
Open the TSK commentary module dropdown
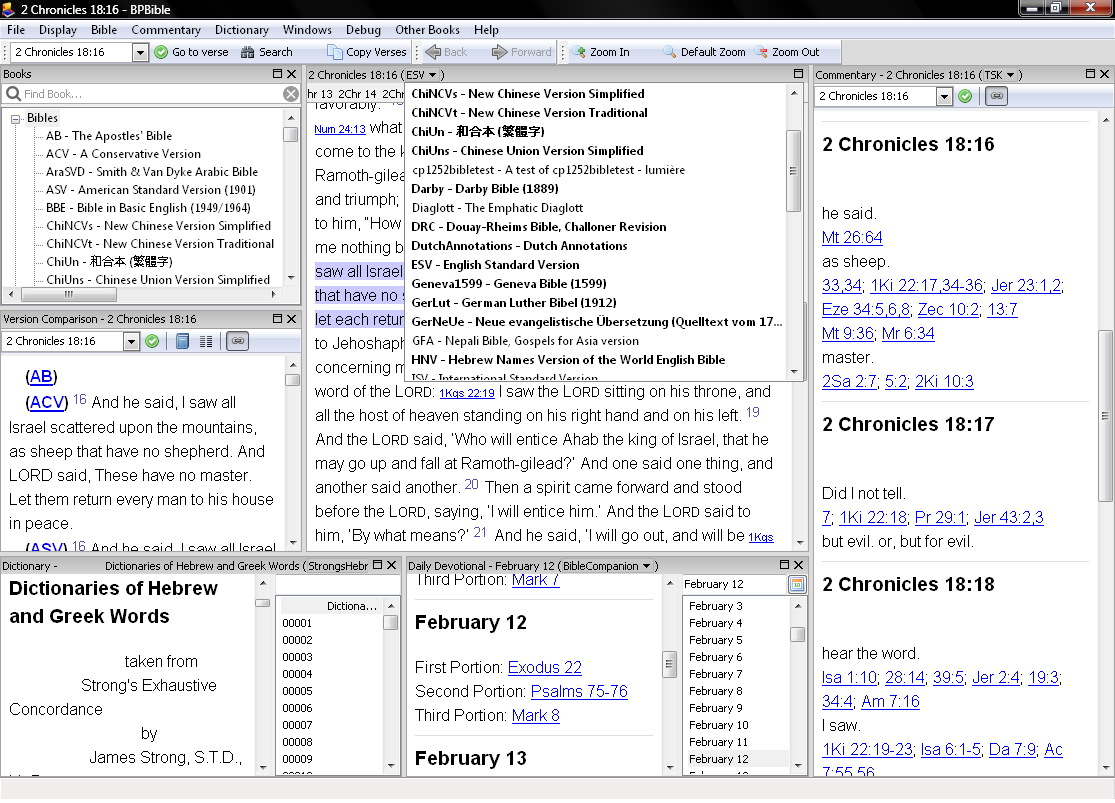(1010, 75)
